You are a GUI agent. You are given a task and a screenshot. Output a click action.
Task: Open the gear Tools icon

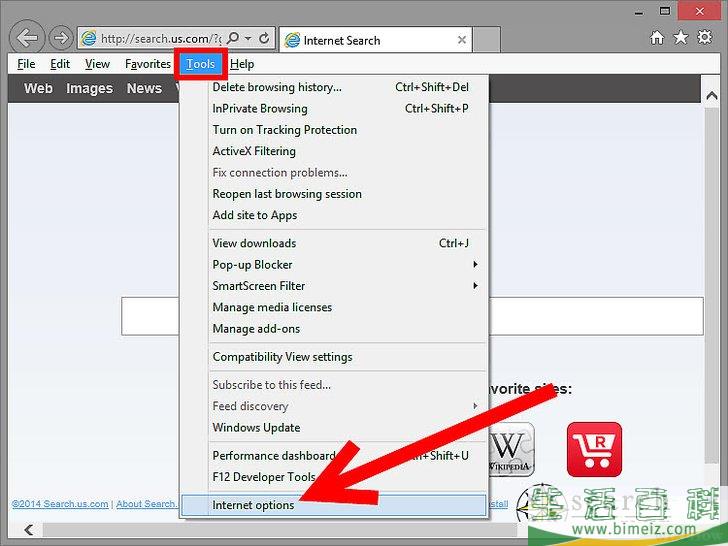pyautogui.click(x=704, y=37)
